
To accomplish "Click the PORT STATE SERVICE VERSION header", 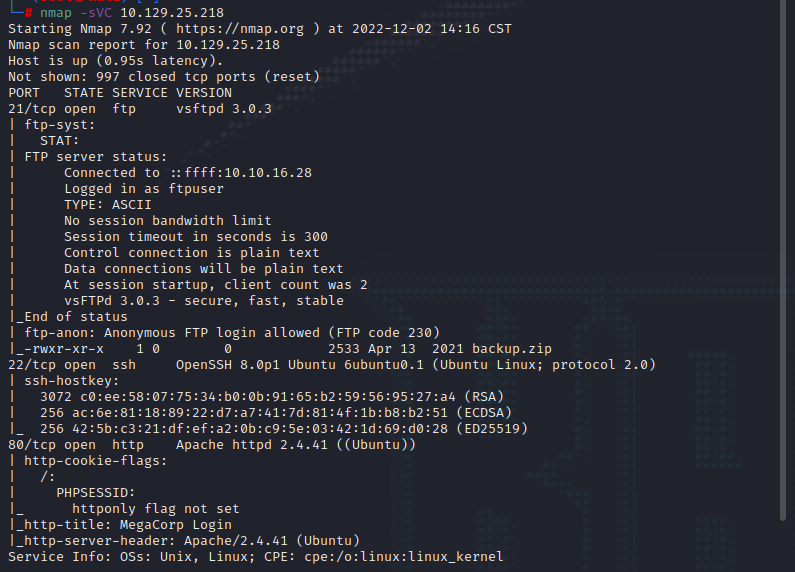I will (x=119, y=93).
